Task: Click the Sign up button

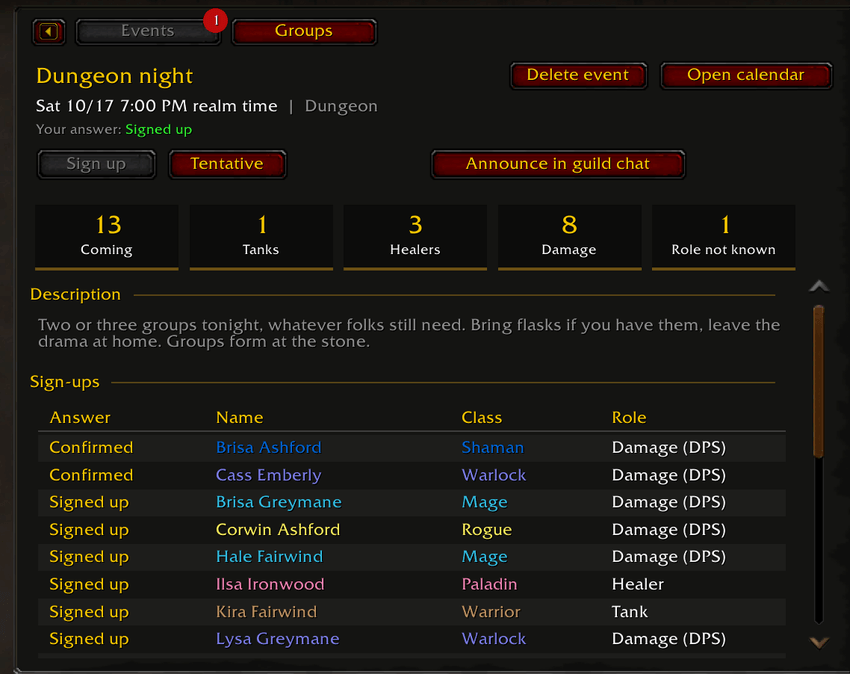Action: point(96,164)
